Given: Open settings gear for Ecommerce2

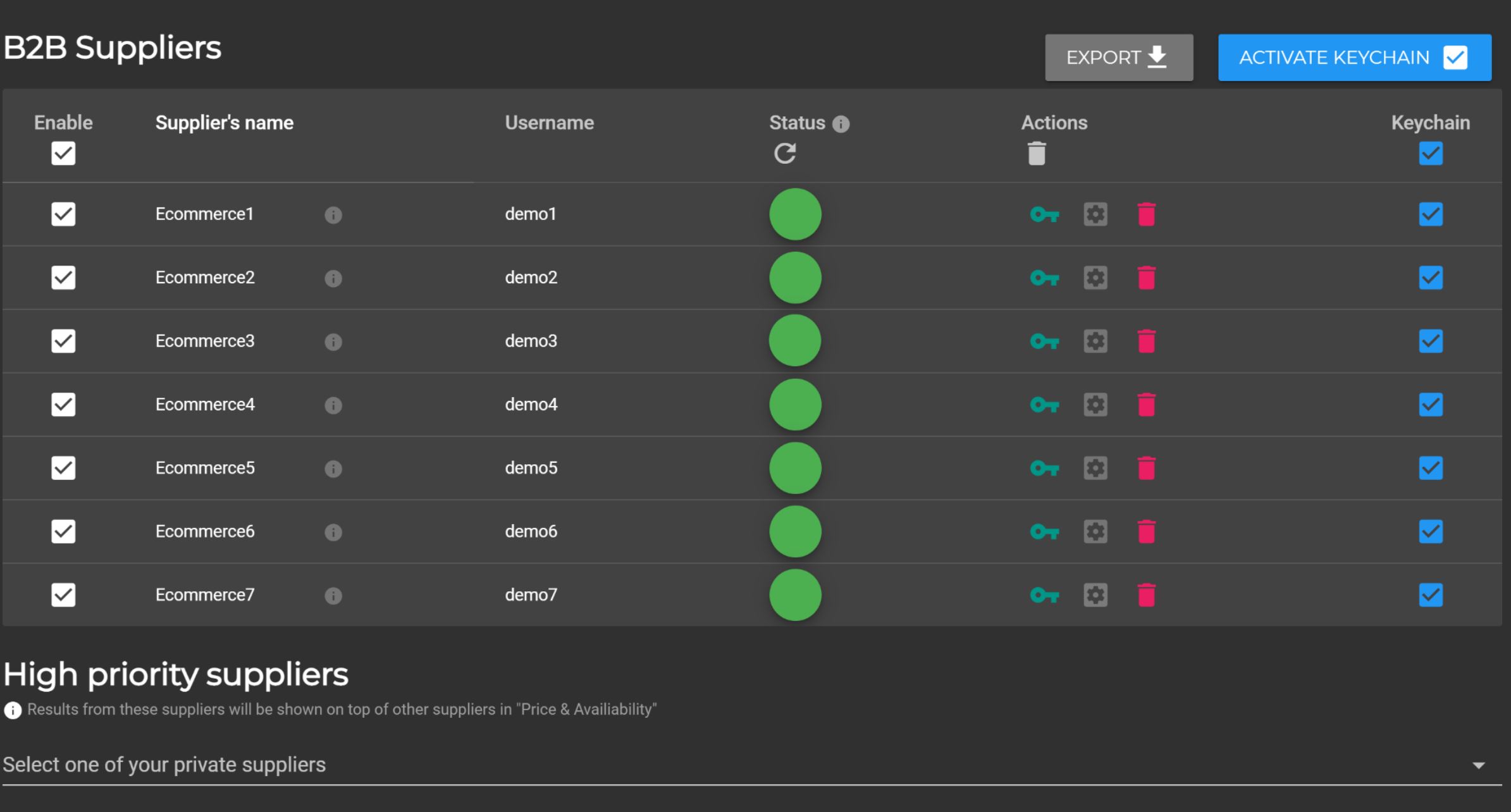Looking at the screenshot, I should point(1095,278).
